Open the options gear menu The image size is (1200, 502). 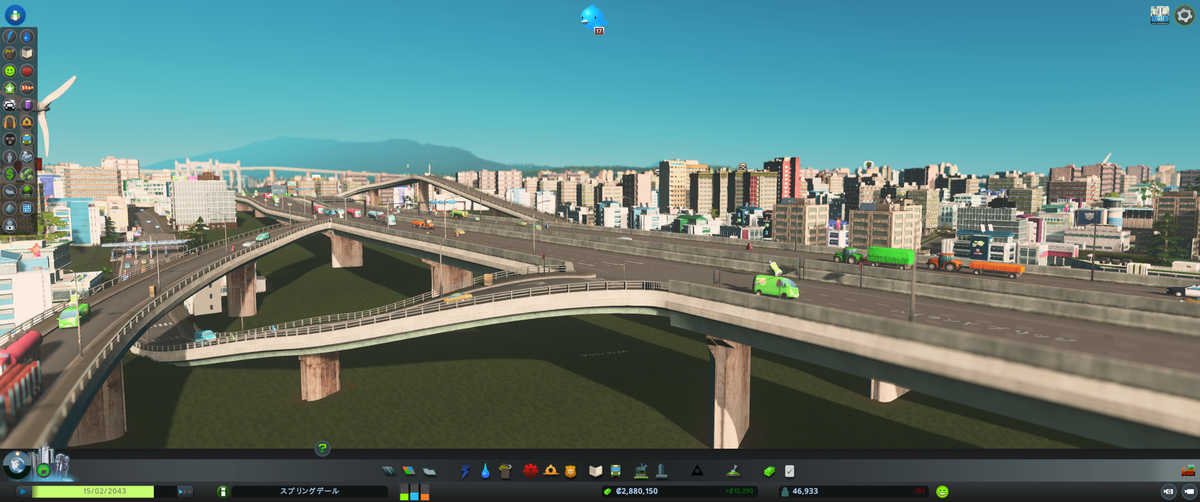tap(1184, 14)
